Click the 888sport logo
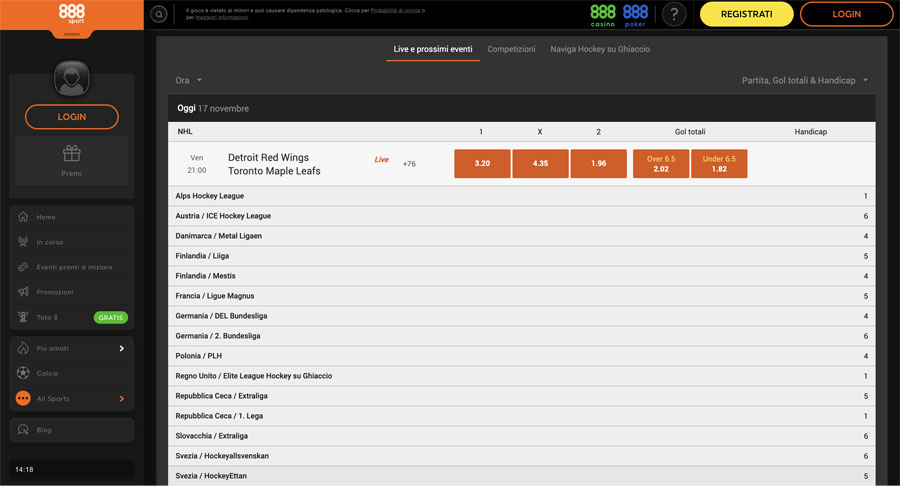Viewport: 900px width, 486px height. coord(72,14)
